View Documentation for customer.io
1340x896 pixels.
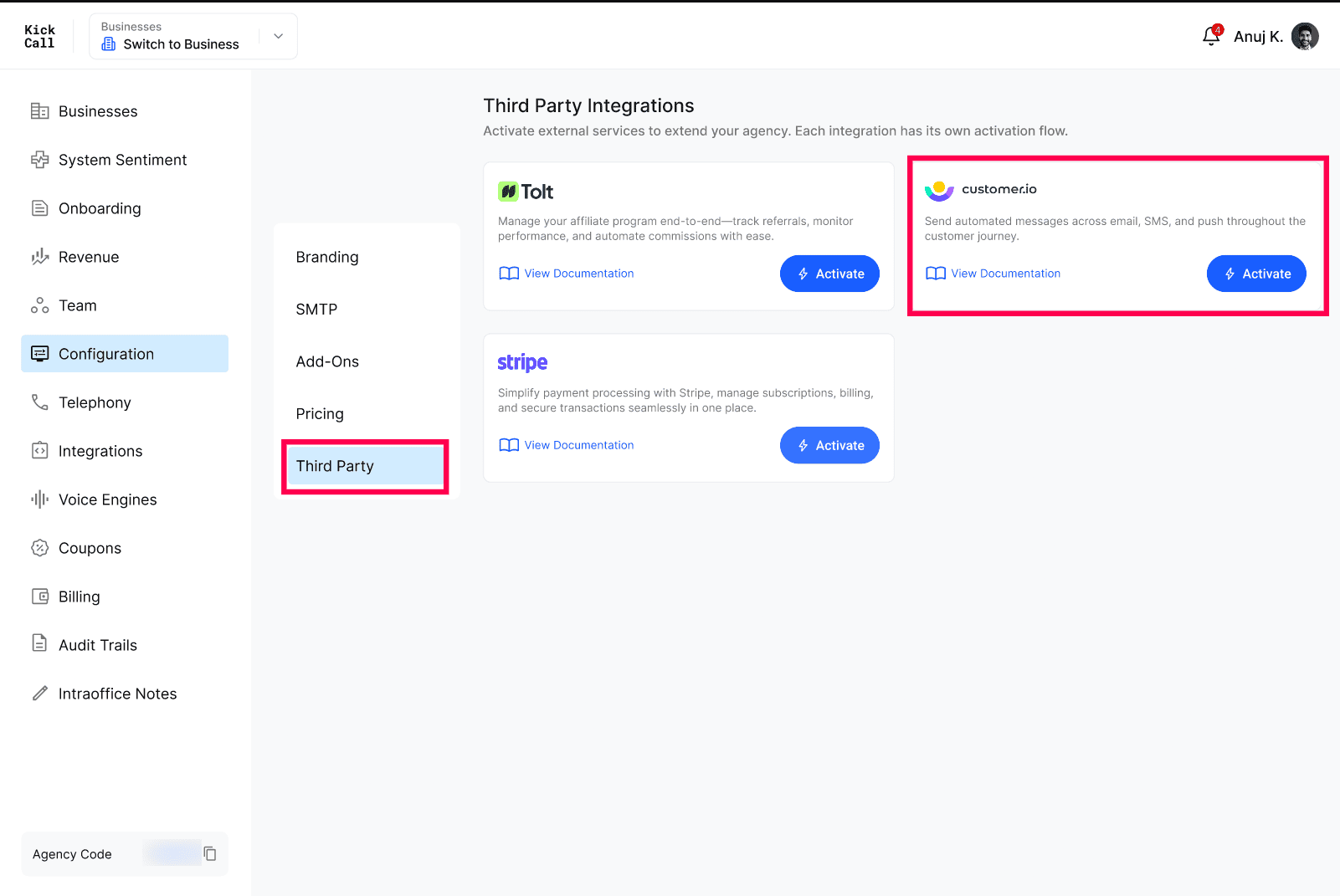click(x=993, y=274)
